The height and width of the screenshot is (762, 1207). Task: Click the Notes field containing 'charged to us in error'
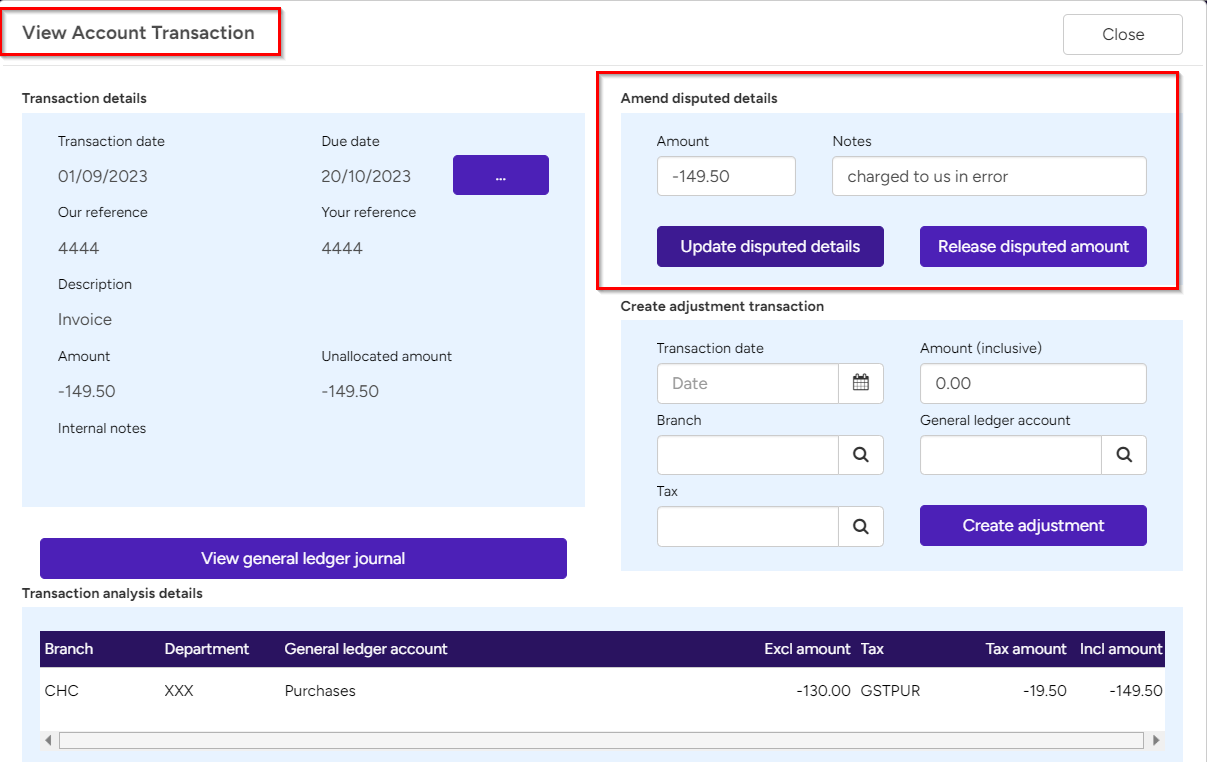click(x=988, y=176)
